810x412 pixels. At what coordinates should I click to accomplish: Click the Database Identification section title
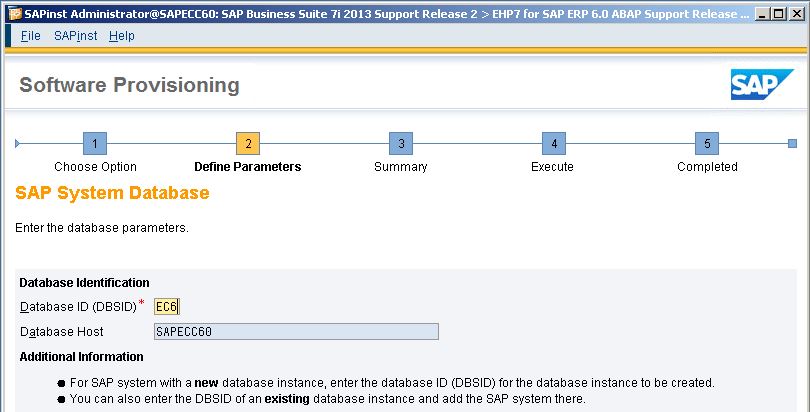pyautogui.click(x=84, y=282)
